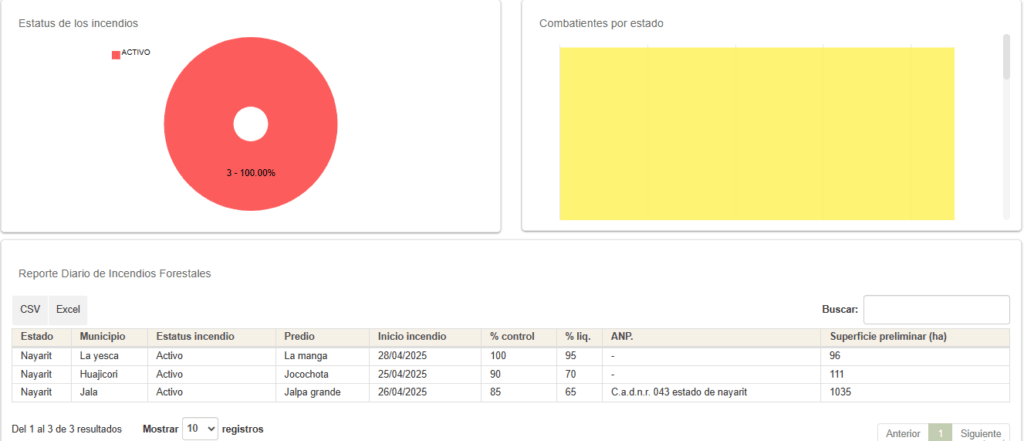Click the date 25/04/2025
1024x441 pixels.
(402, 374)
